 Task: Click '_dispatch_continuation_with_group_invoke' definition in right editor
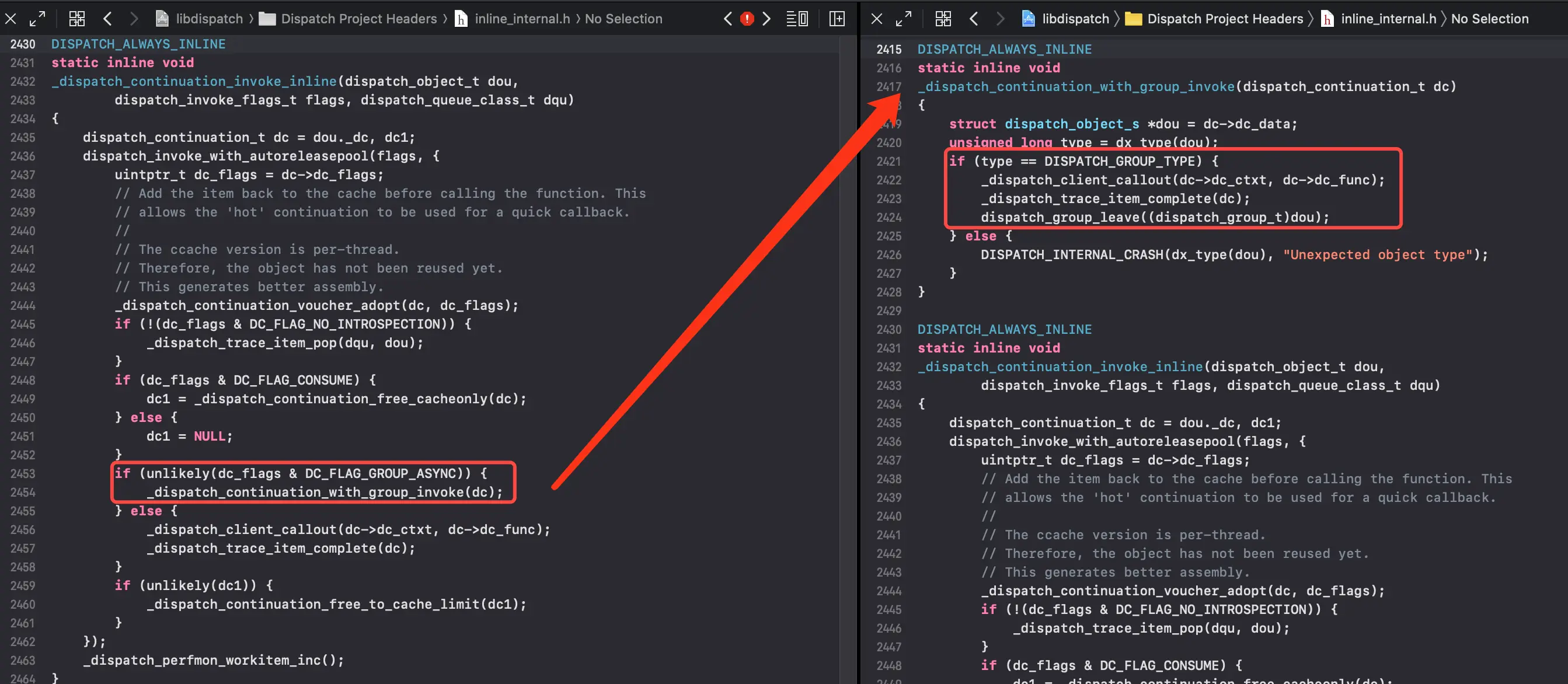pyautogui.click(x=1076, y=86)
